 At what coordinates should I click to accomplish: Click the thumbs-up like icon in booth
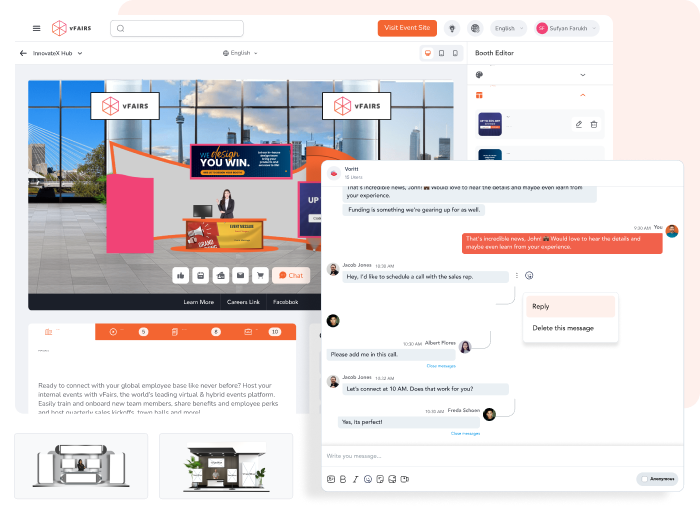180,275
